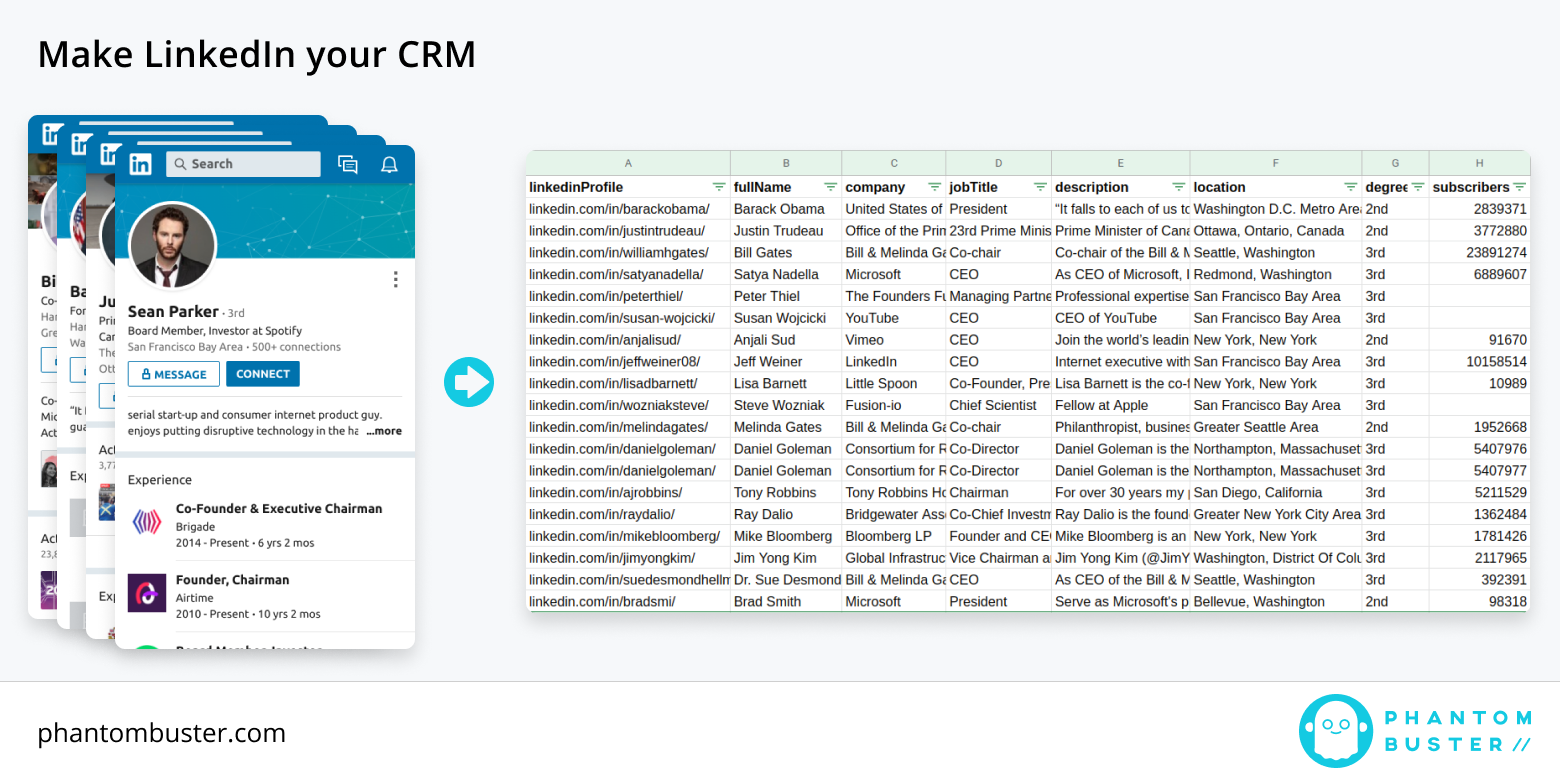Open filter dropdown for jobTitle column
This screenshot has width=1560, height=780.
[1040, 187]
